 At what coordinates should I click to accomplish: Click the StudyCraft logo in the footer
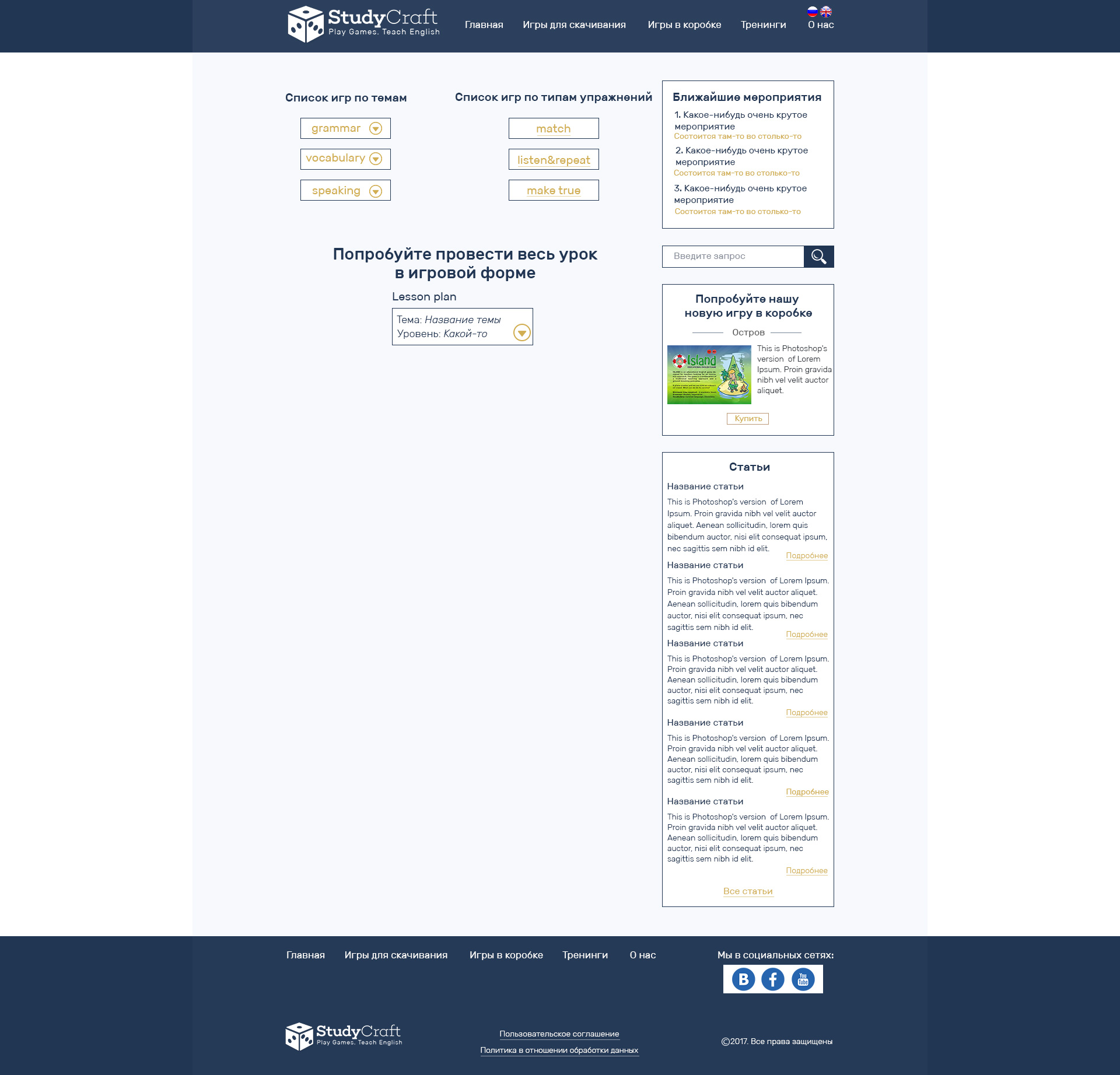coord(344,1037)
